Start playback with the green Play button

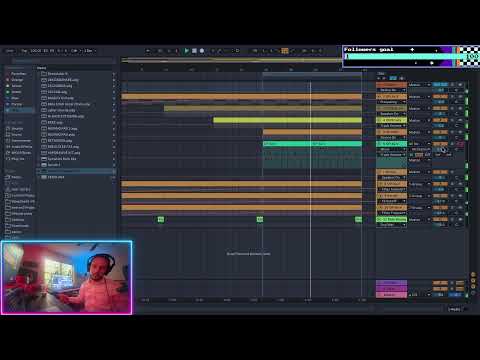[x=186, y=51]
